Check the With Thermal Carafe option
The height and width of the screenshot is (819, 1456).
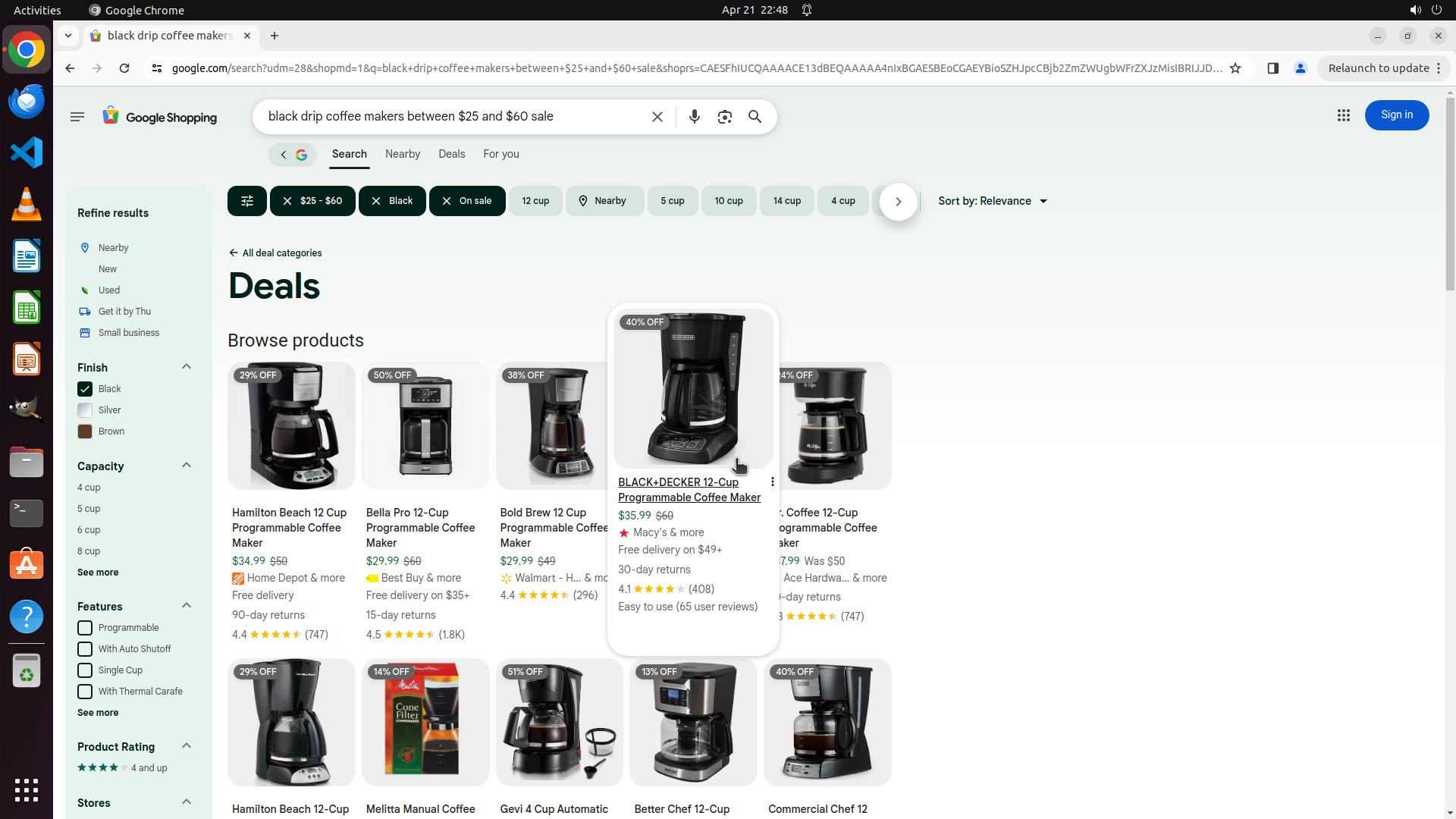[x=85, y=692]
